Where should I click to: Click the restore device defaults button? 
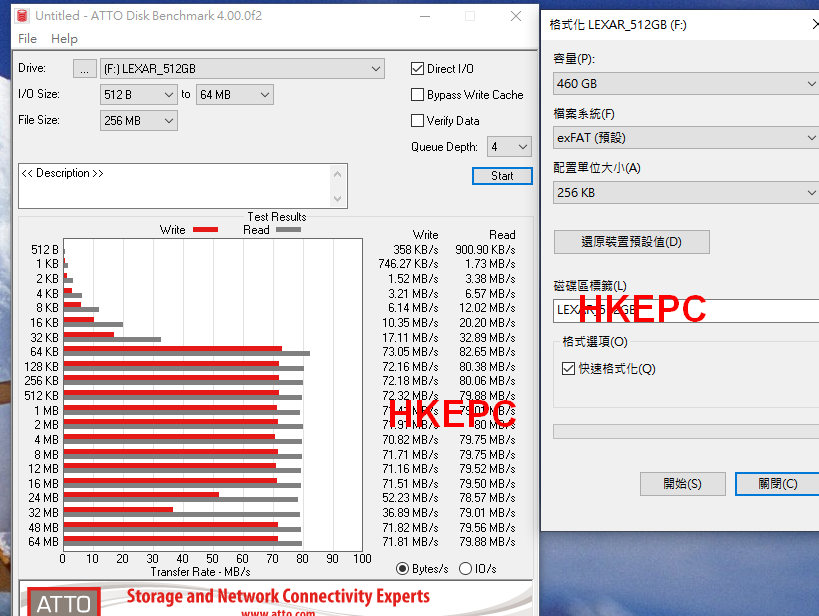pos(631,242)
